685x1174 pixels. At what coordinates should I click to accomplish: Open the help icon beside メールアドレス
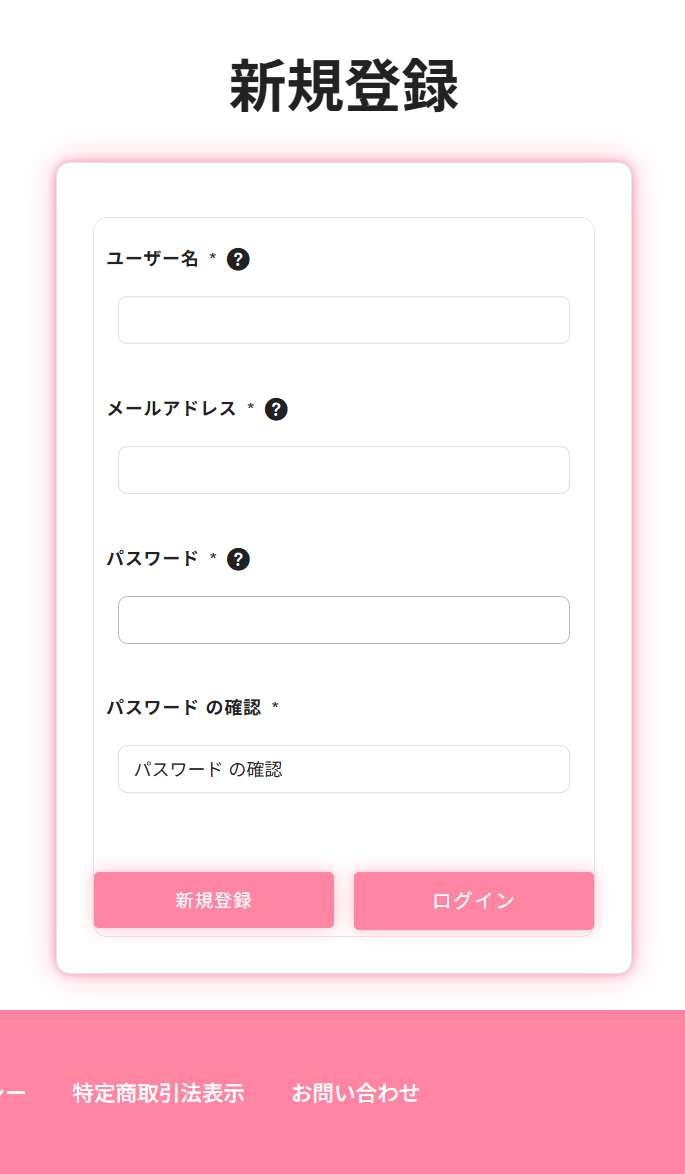pyautogui.click(x=278, y=409)
